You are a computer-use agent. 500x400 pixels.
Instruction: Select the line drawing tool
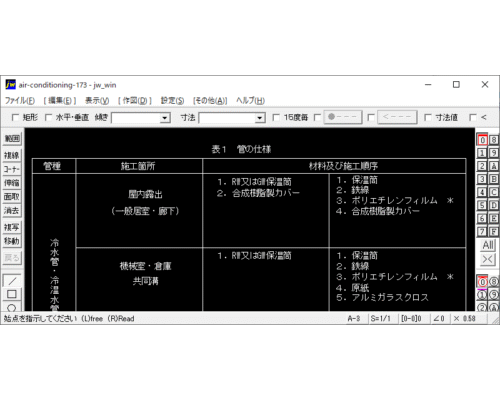pos(12,281)
